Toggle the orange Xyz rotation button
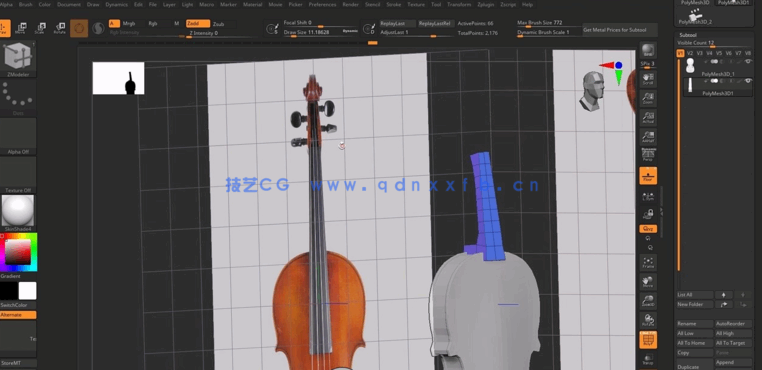762x370 pixels. coord(648,229)
